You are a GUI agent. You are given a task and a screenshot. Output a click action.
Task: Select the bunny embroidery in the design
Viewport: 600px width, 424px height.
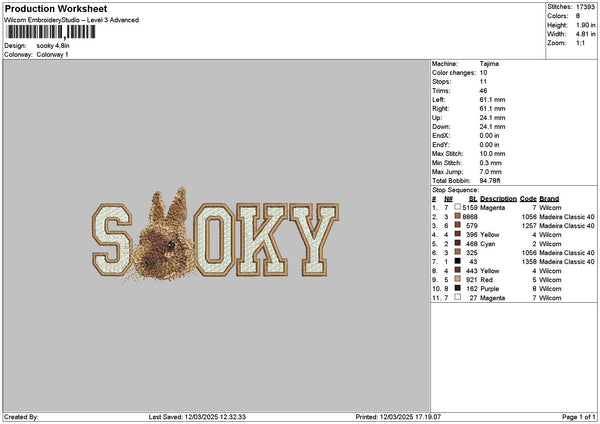point(164,234)
